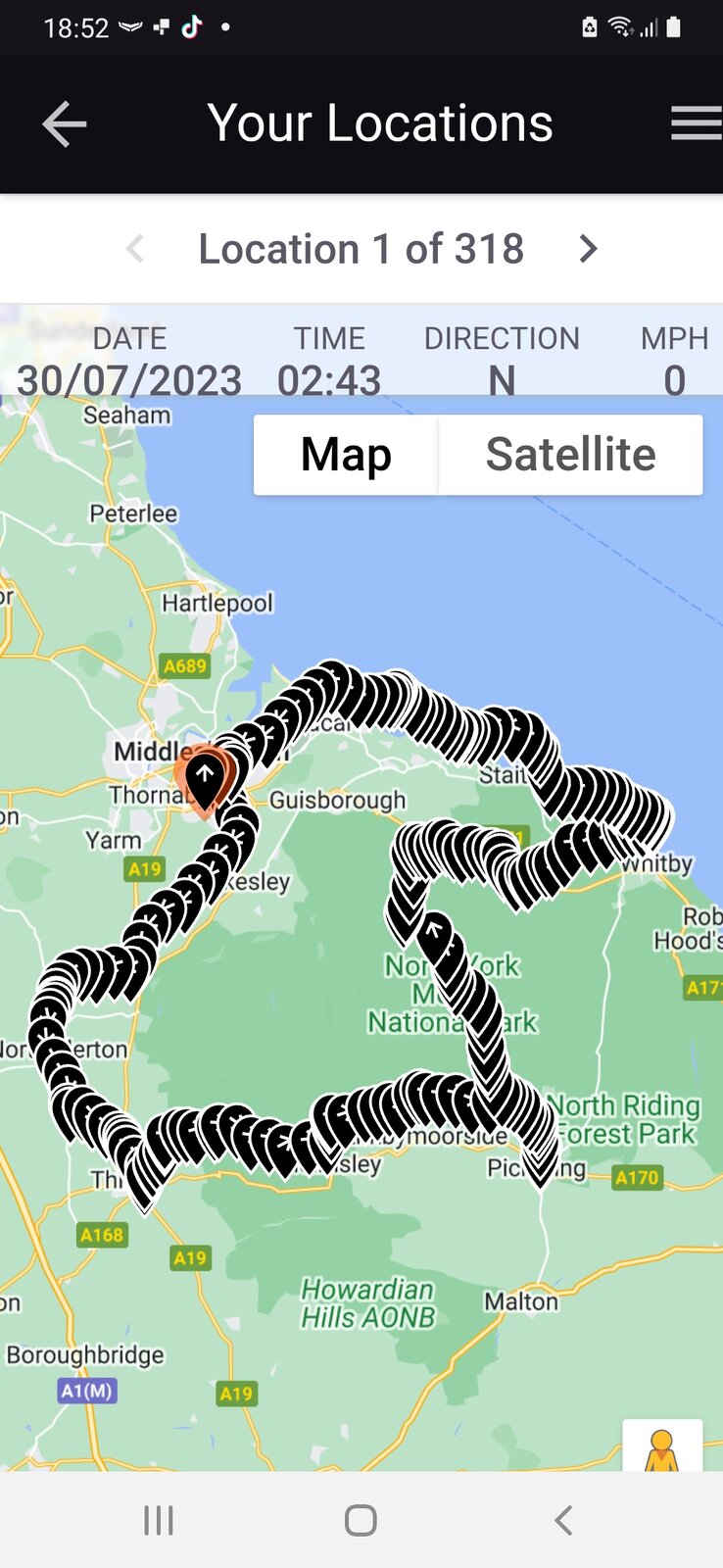Tap the Android recent apps button
This screenshot has width=723, height=1568.
coord(159,1521)
